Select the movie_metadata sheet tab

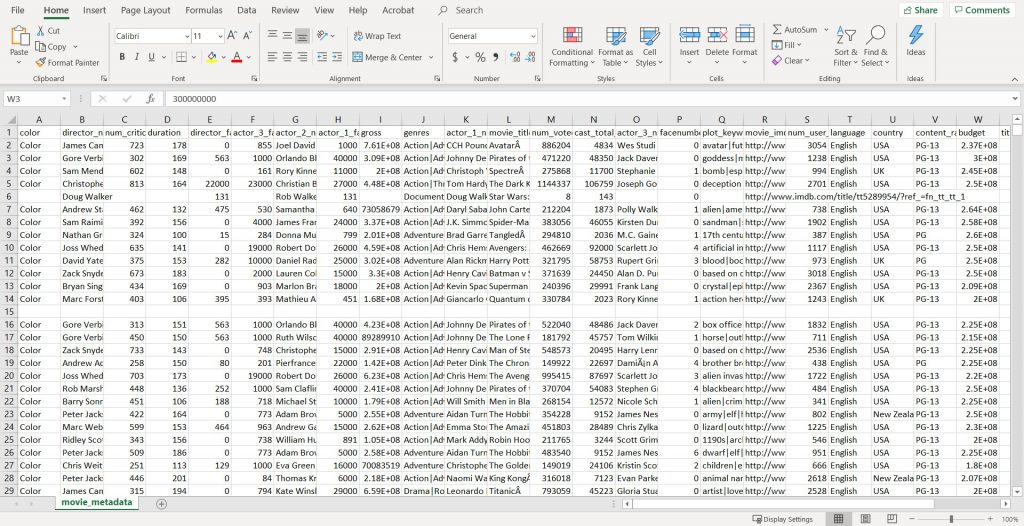(x=97, y=503)
